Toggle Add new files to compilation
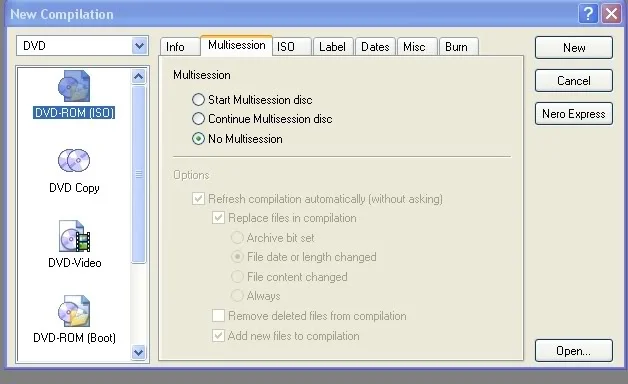628x384 pixels. pyautogui.click(x=218, y=336)
